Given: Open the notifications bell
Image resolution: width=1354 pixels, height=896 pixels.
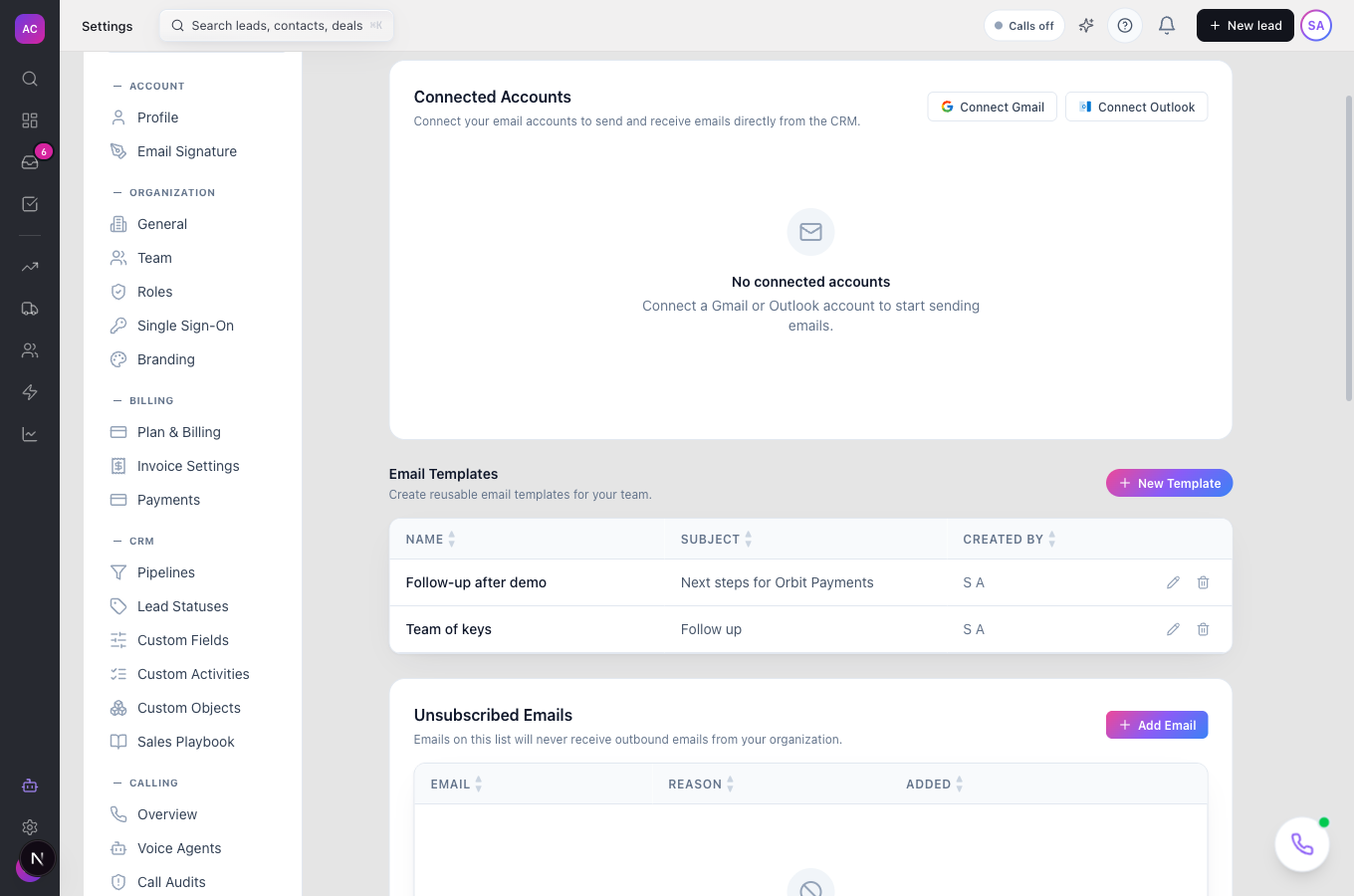Looking at the screenshot, I should (x=1167, y=26).
